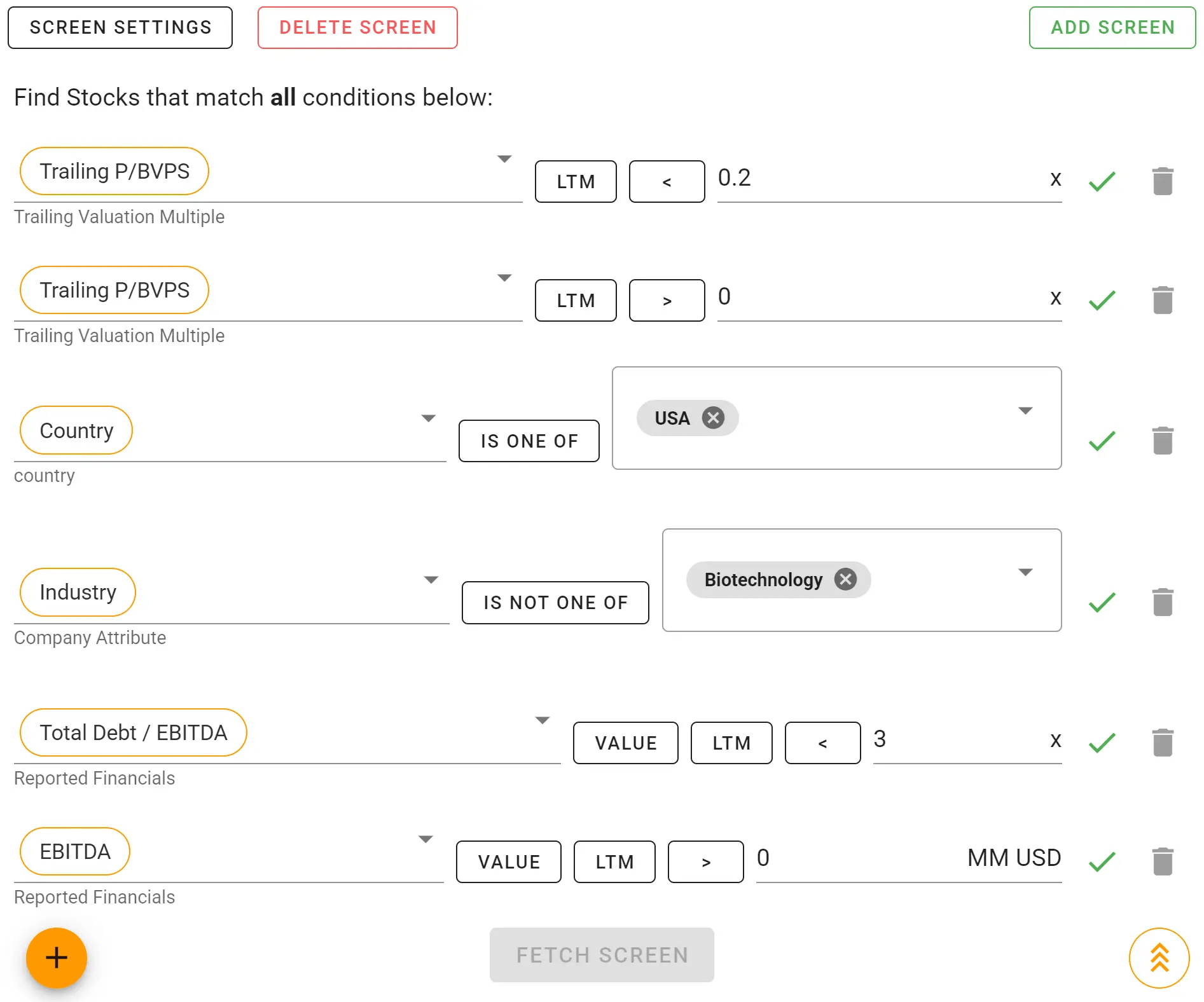This screenshot has width=1204, height=1002.
Task: Delete the Total Debt / EBITDA condition
Action: [1163, 743]
